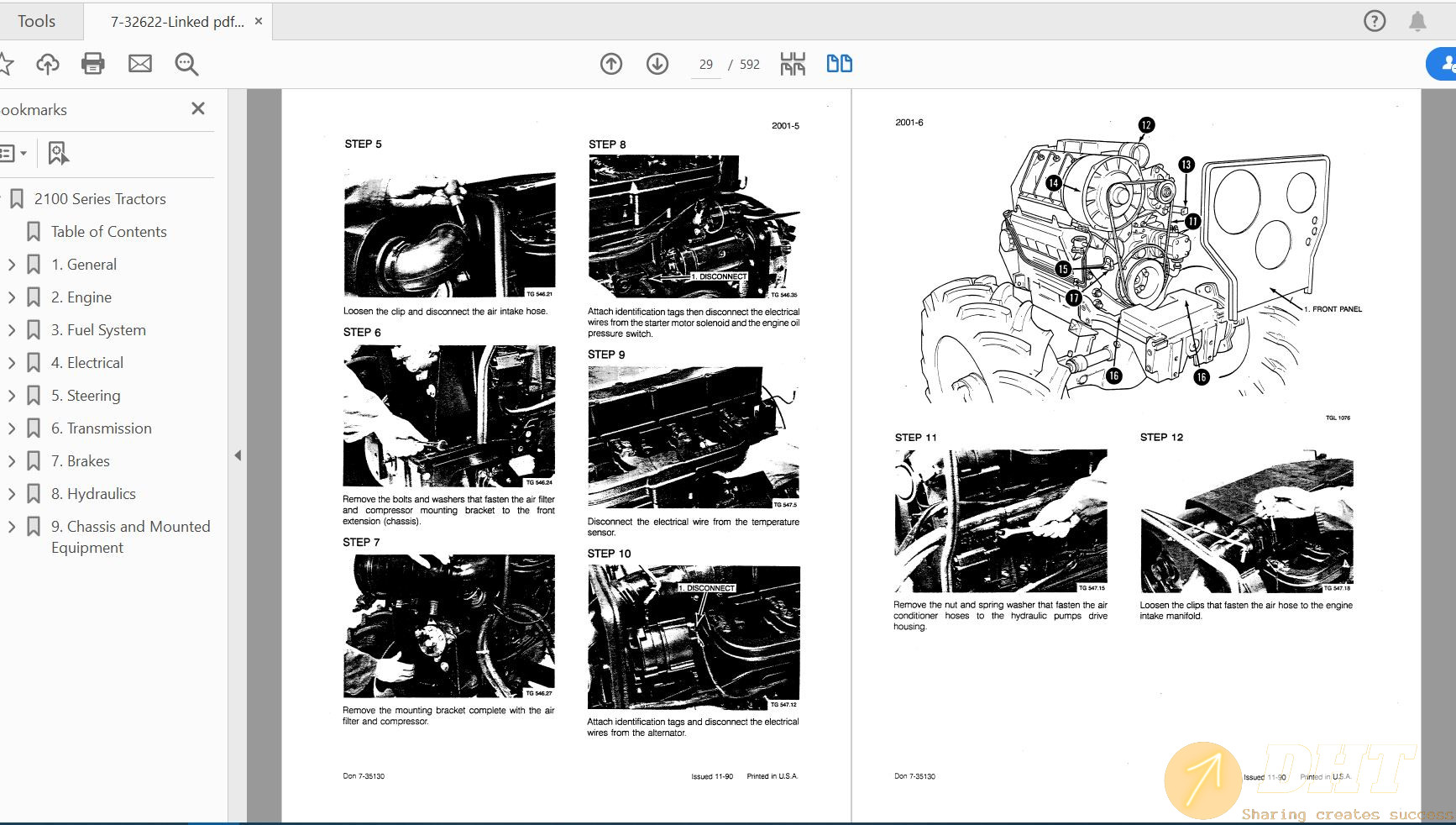Expand the '8. Hydraulics' bookmark
1456x825 pixels.
pyautogui.click(x=12, y=493)
